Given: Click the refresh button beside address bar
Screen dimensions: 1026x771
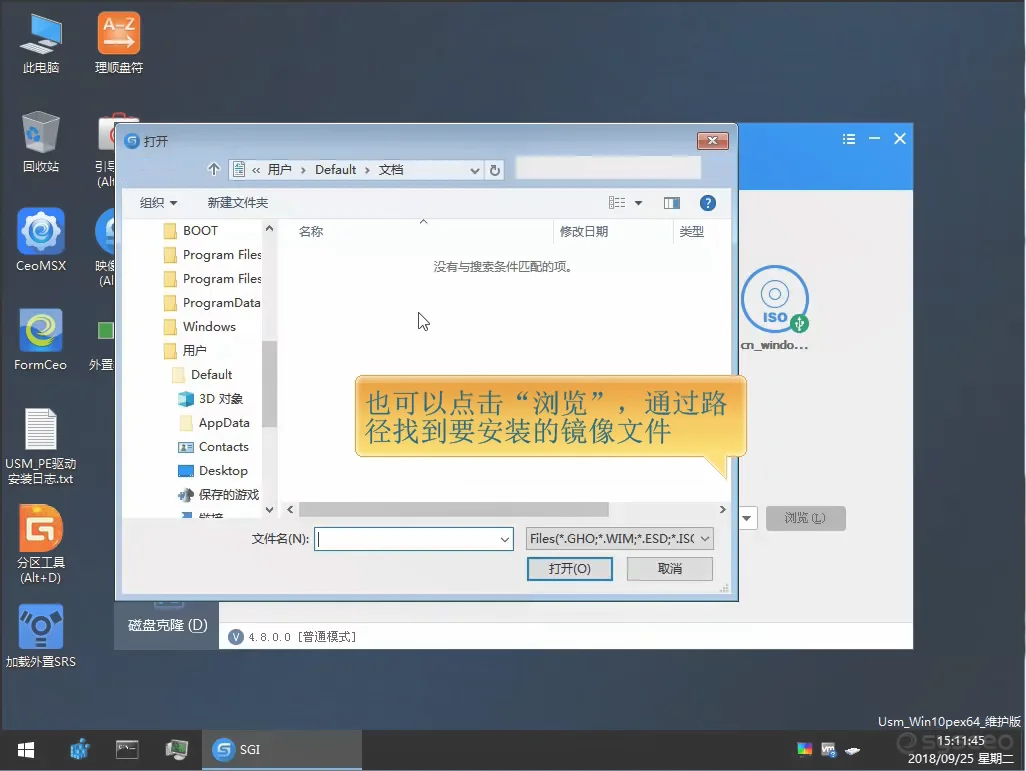Looking at the screenshot, I should (495, 170).
